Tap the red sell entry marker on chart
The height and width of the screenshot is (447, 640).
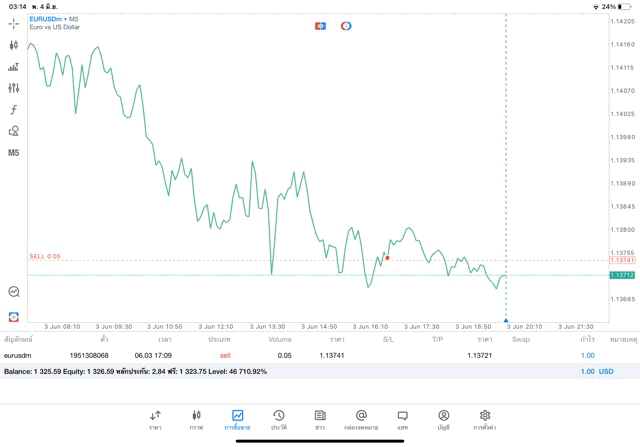tap(387, 258)
